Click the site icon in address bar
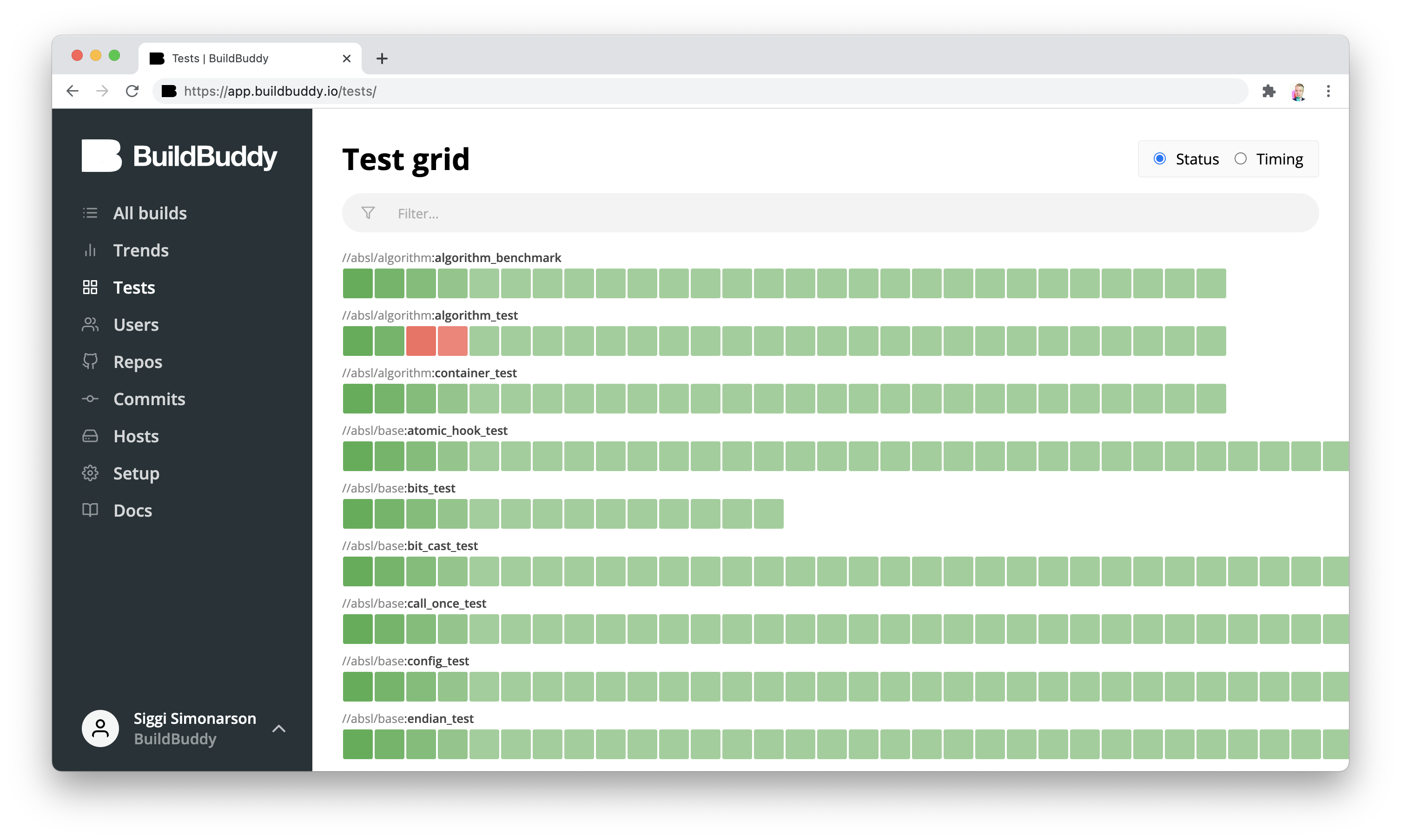This screenshot has width=1401, height=840. click(x=169, y=91)
